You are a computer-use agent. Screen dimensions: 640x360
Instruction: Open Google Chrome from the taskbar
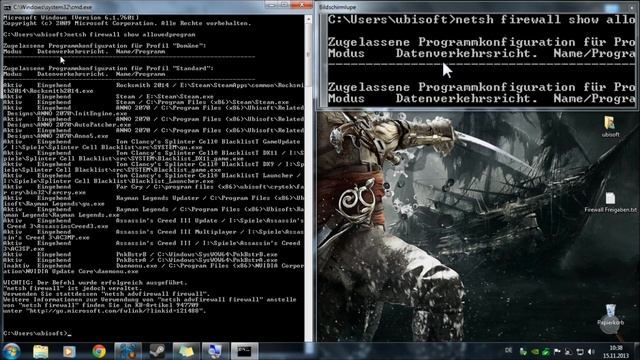tap(99, 351)
